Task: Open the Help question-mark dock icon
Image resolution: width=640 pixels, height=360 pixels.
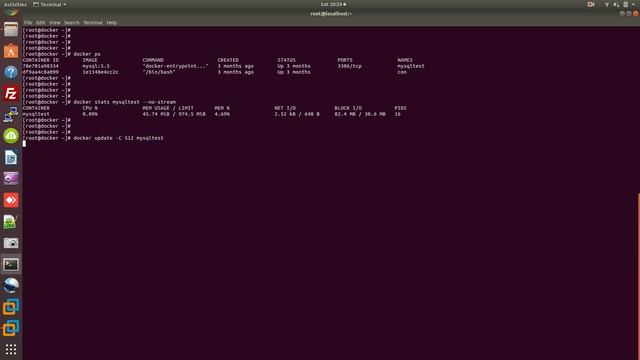Action: pos(11,72)
